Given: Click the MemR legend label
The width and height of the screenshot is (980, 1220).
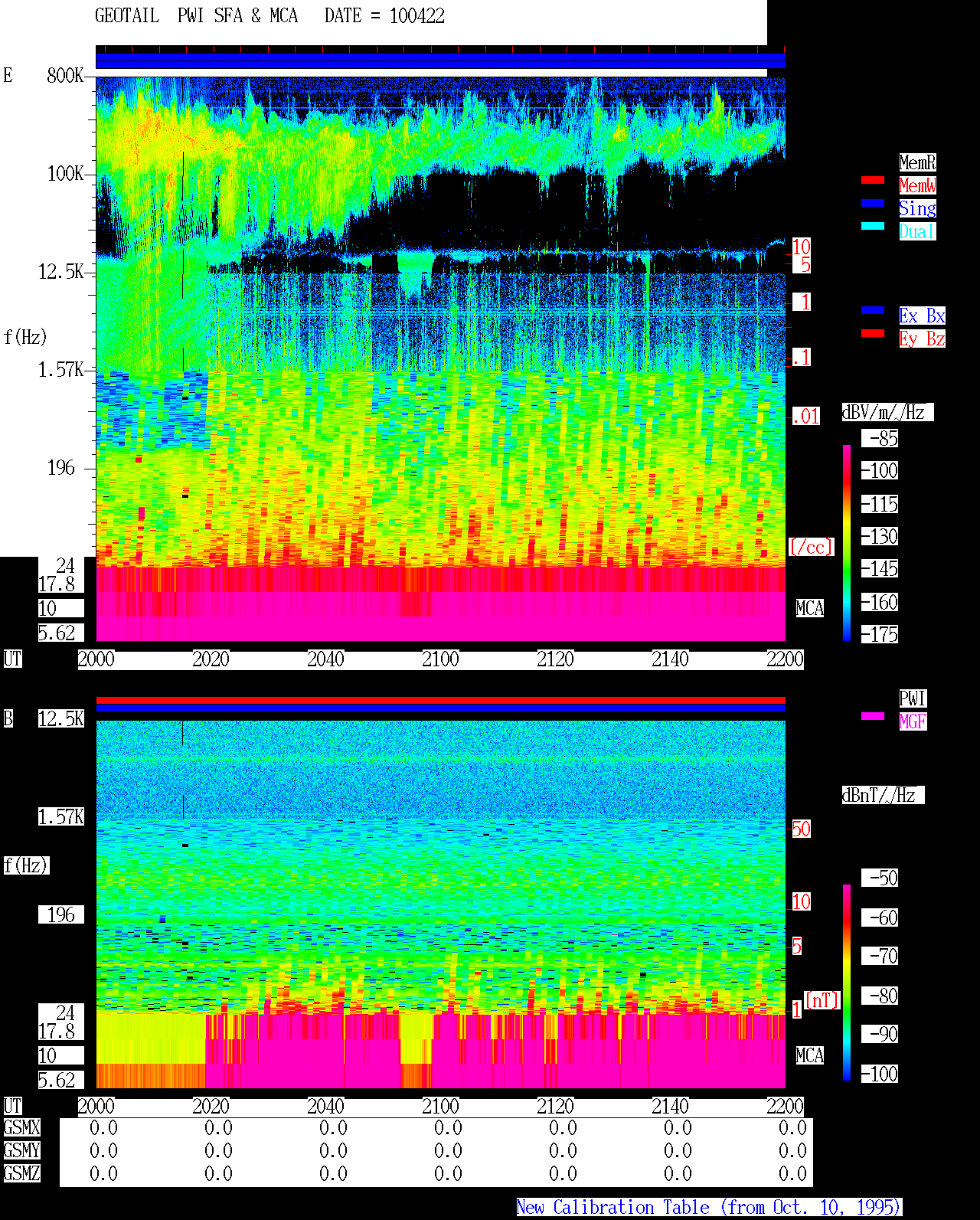Looking at the screenshot, I should [x=917, y=162].
